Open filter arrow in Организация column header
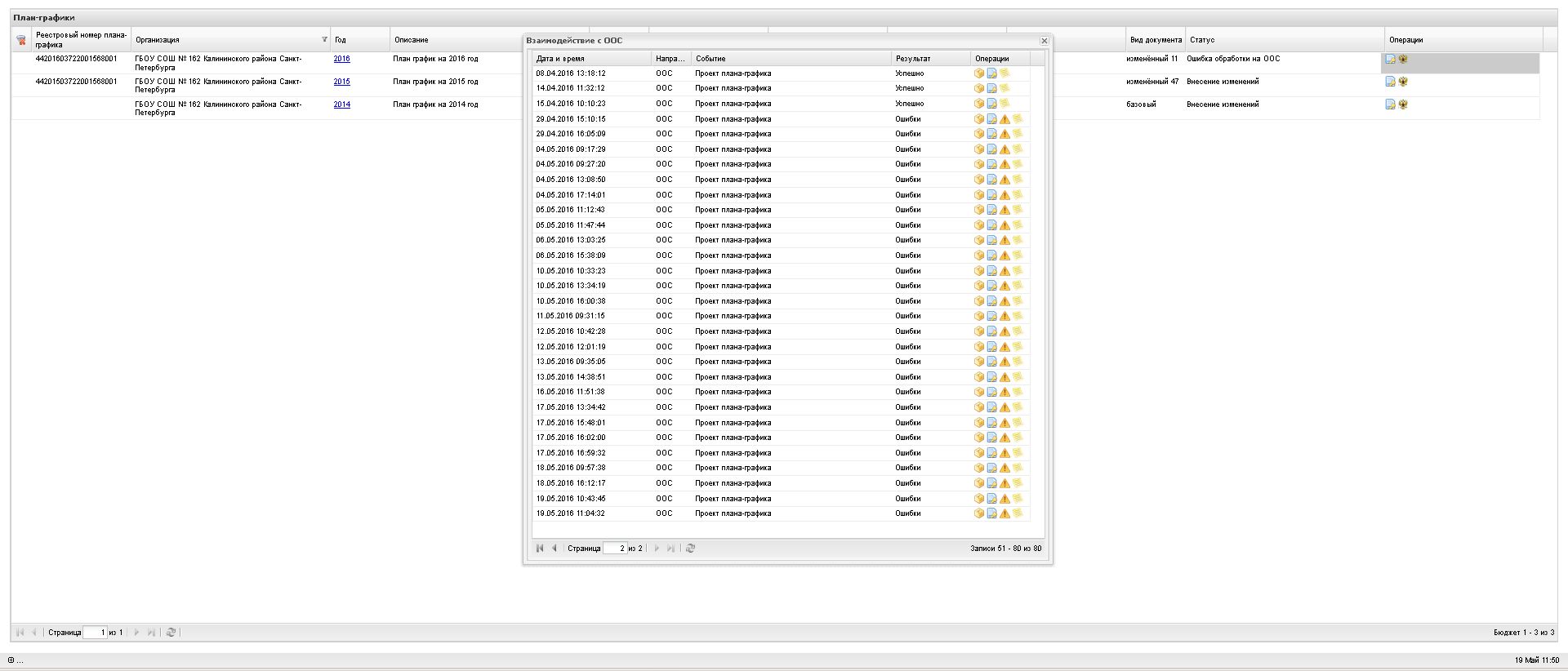1568x671 pixels. pyautogui.click(x=324, y=39)
